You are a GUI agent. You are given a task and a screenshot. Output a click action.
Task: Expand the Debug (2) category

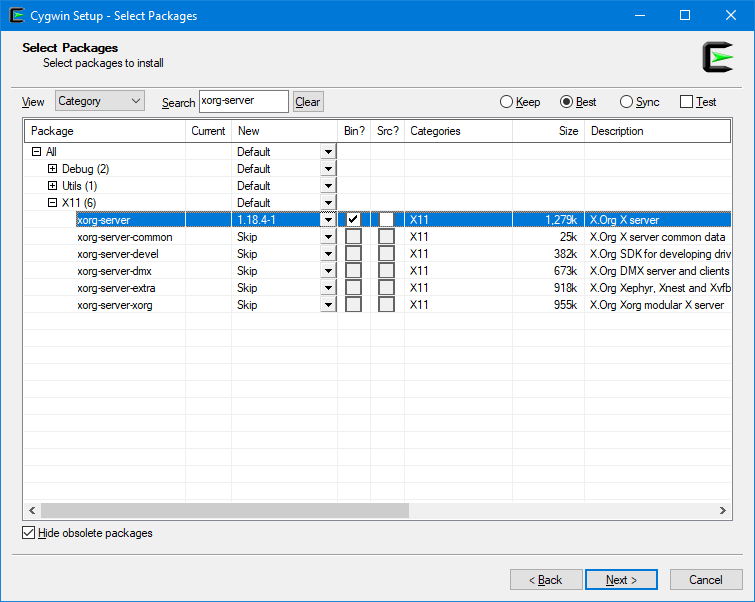53,169
